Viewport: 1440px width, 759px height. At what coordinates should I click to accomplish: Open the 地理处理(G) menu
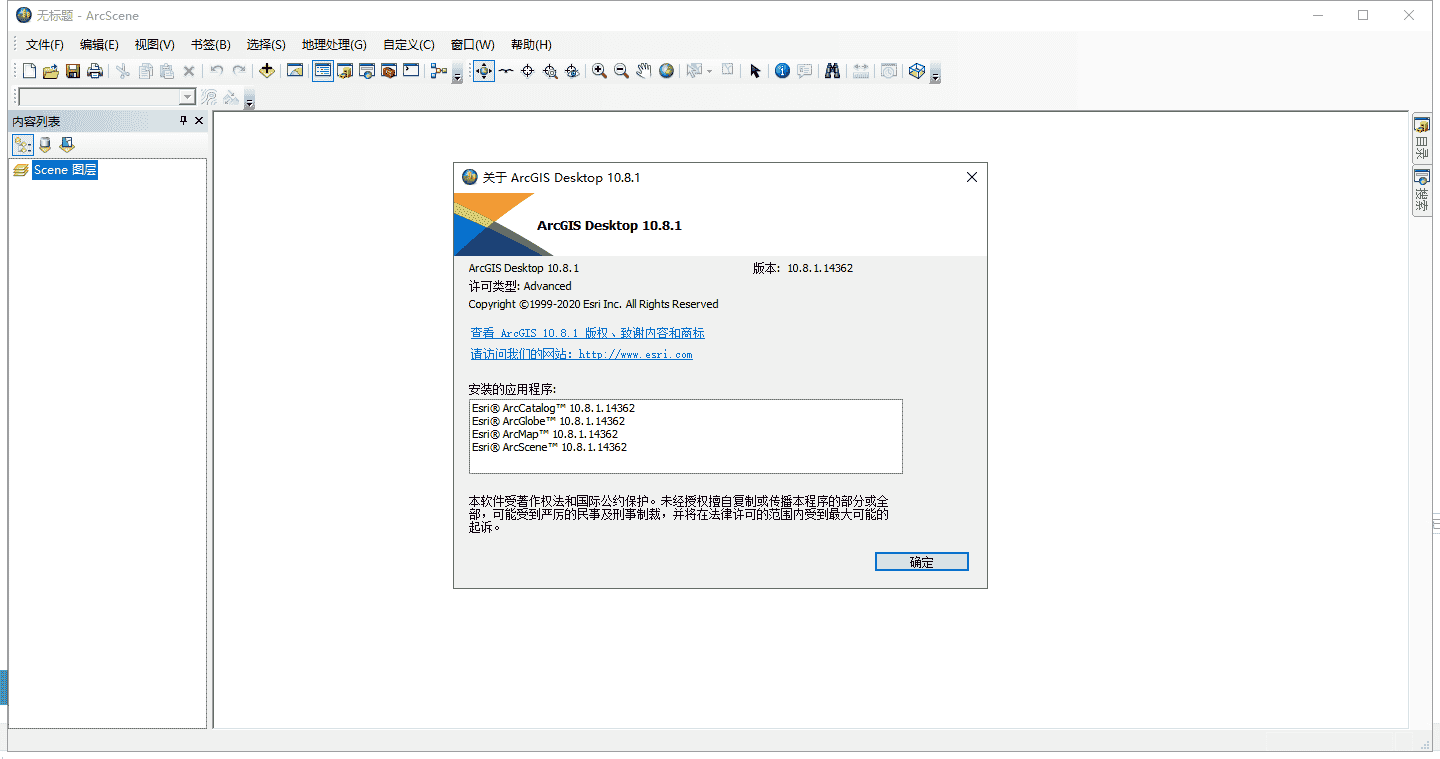point(334,45)
